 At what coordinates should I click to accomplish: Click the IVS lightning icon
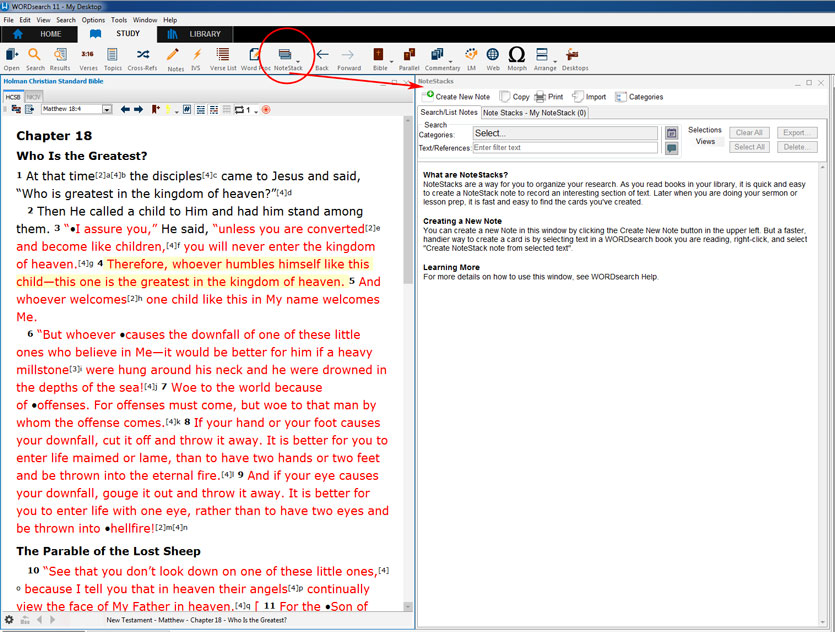coord(197,55)
